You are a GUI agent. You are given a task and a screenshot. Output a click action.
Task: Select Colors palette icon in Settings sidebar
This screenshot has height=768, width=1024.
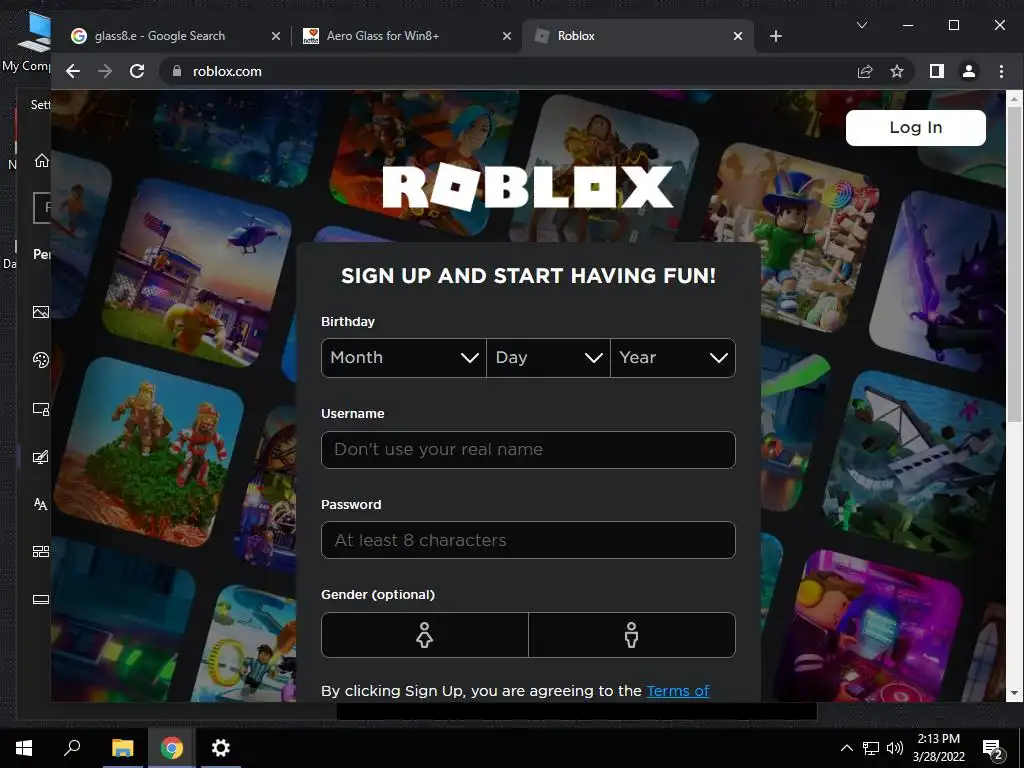(40, 360)
